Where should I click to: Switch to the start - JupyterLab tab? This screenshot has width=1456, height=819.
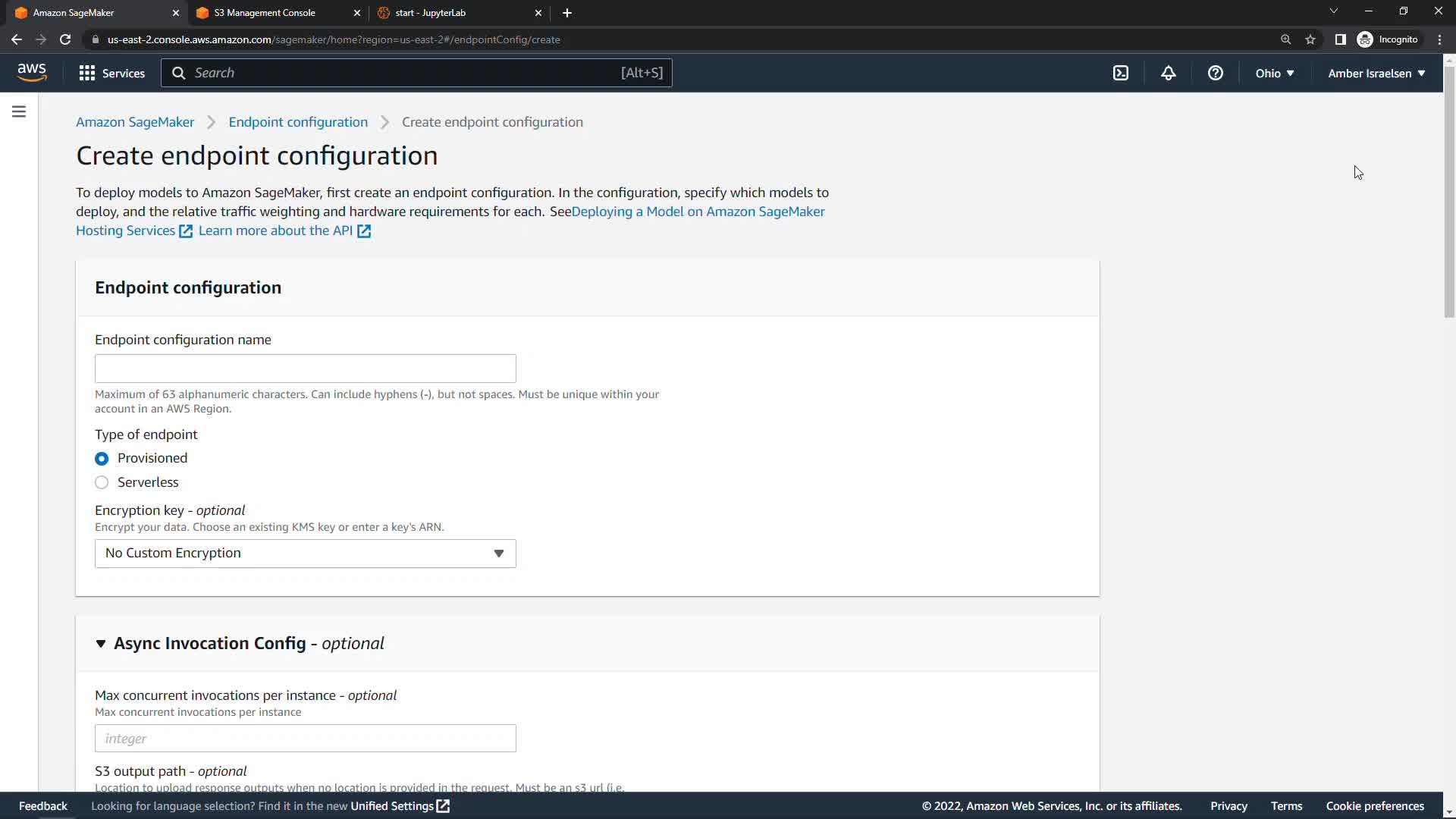[x=430, y=13]
